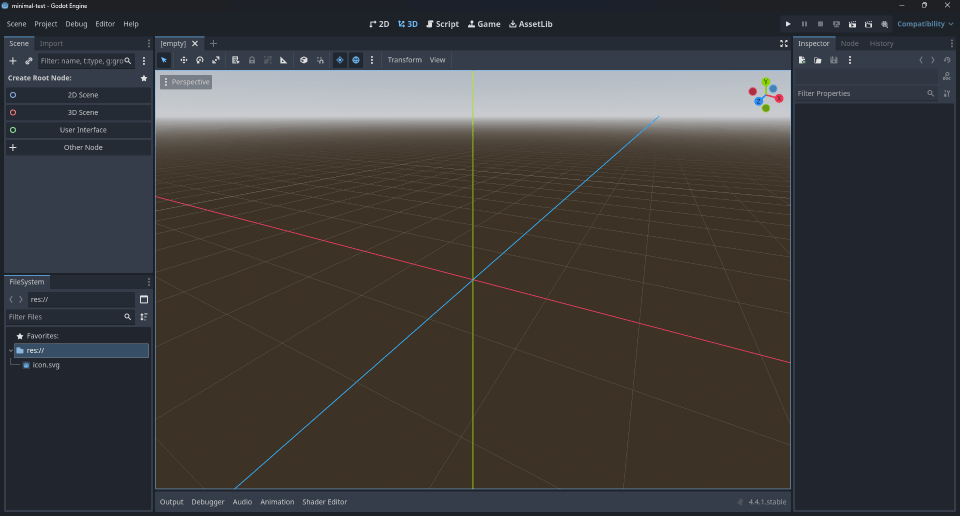Toggle favorite nodes star icon
Viewport: 960px width, 516px height.
tap(144, 78)
